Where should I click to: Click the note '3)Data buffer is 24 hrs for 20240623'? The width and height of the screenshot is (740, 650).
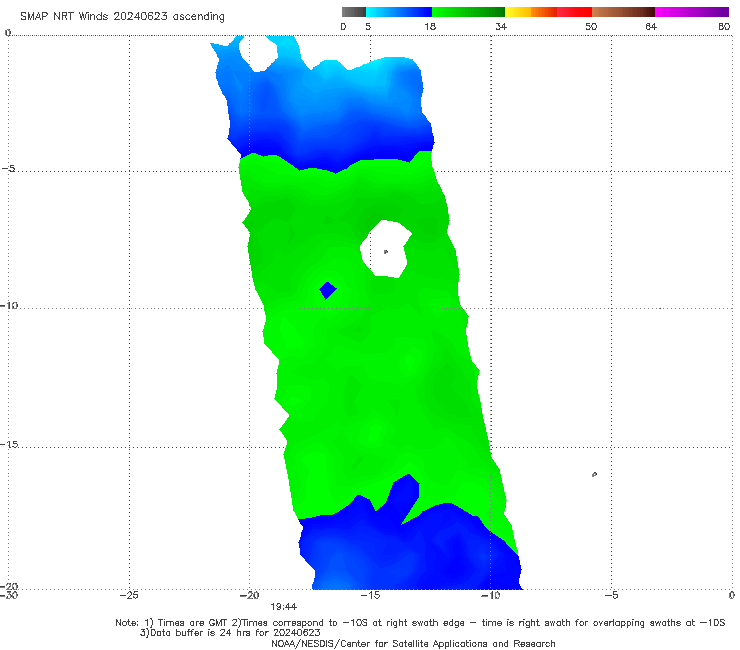(230, 633)
